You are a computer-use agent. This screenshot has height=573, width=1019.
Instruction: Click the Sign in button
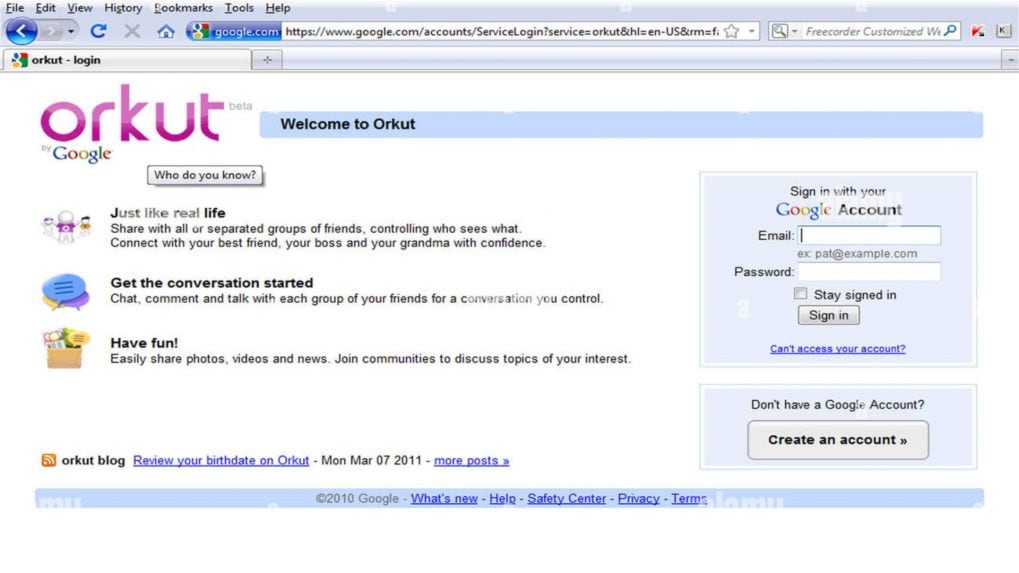click(x=829, y=315)
